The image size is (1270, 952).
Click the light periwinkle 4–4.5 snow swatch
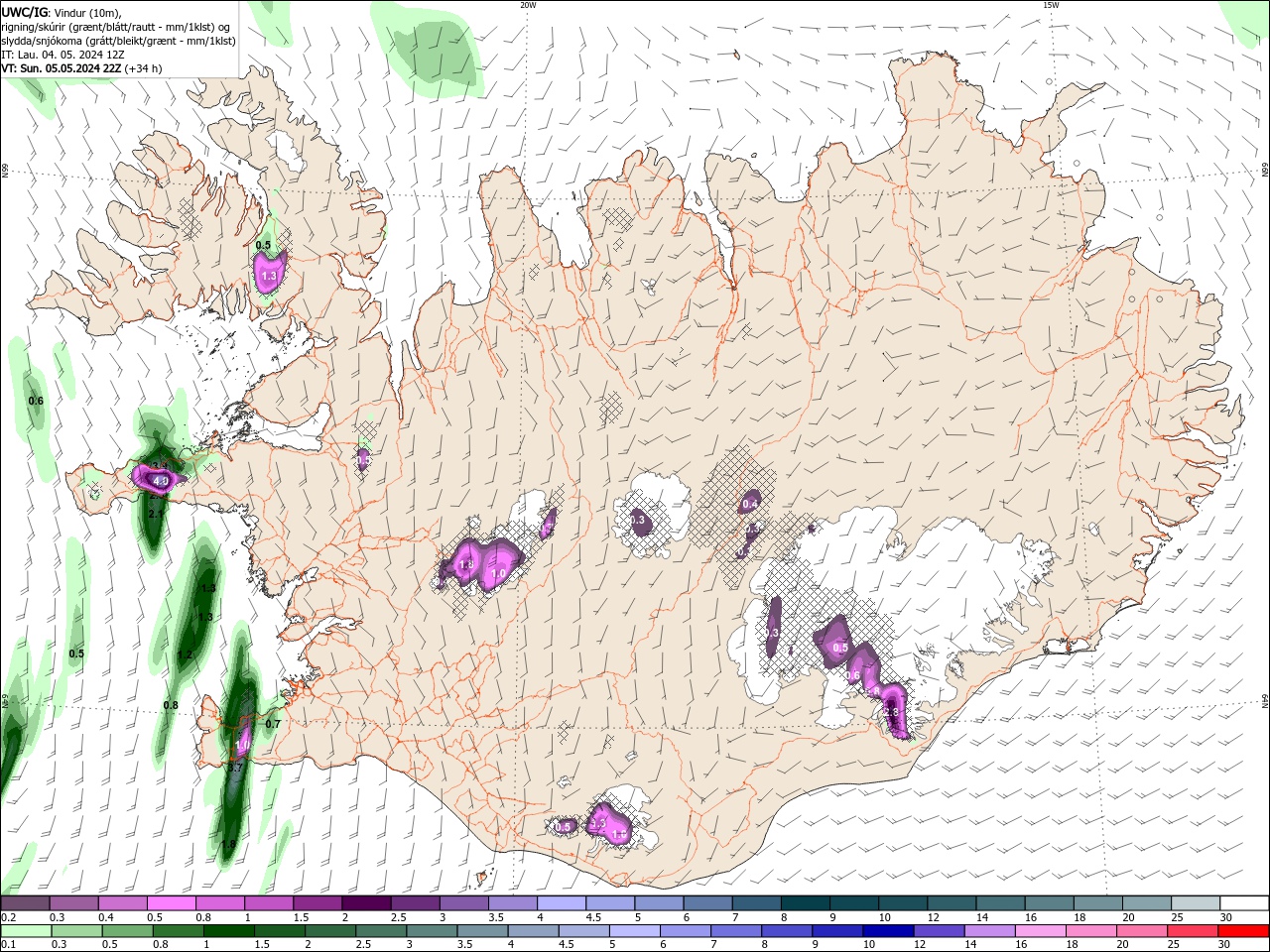(x=562, y=903)
